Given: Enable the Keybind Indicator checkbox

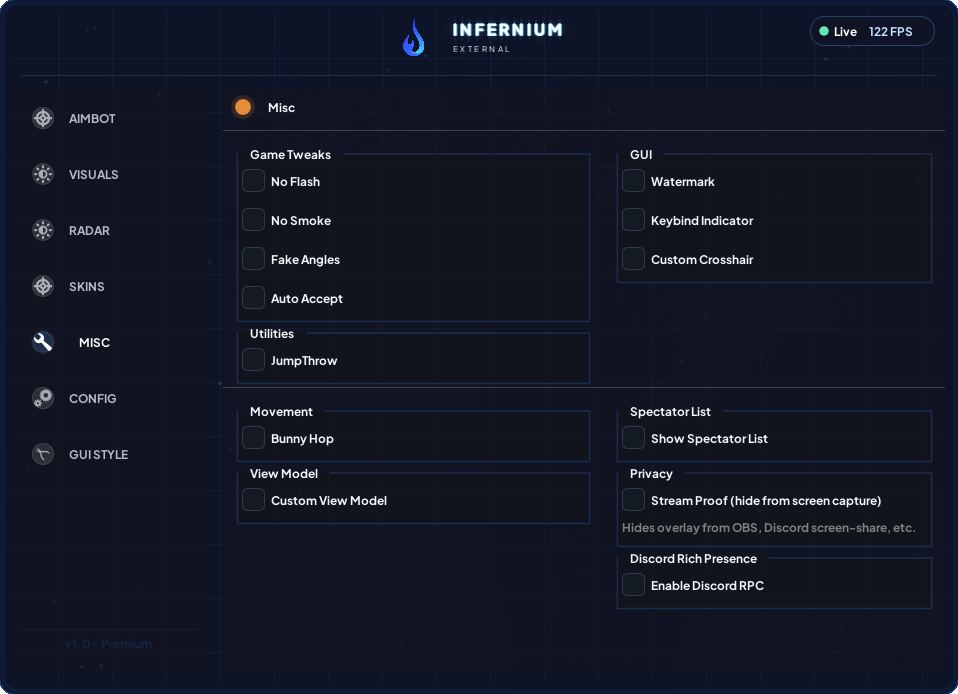Looking at the screenshot, I should 633,220.
